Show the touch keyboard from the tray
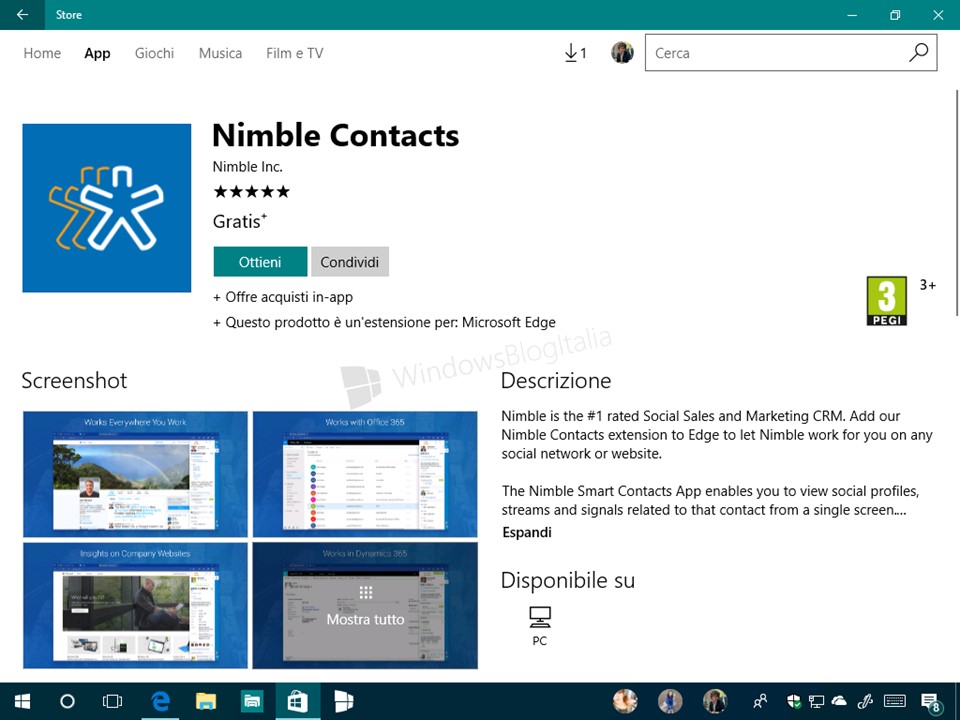The height and width of the screenshot is (720, 960). pos(895,701)
